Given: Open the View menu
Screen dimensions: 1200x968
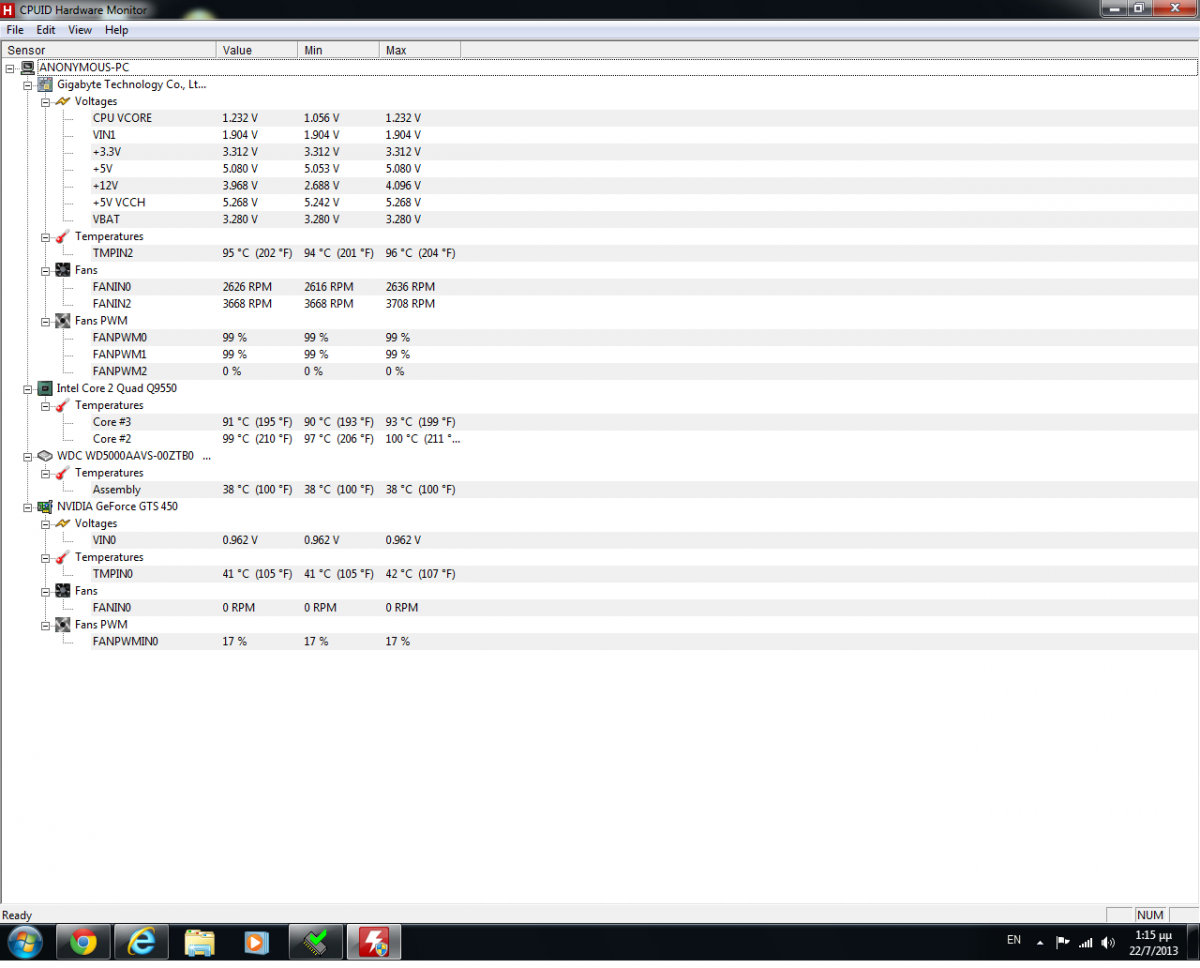Looking at the screenshot, I should click(x=80, y=30).
